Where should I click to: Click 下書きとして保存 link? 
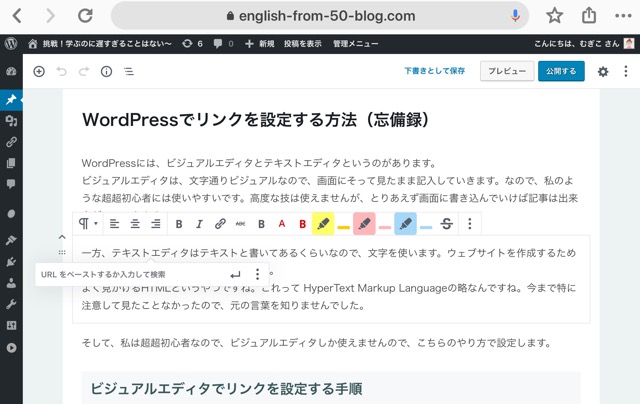pyautogui.click(x=434, y=71)
